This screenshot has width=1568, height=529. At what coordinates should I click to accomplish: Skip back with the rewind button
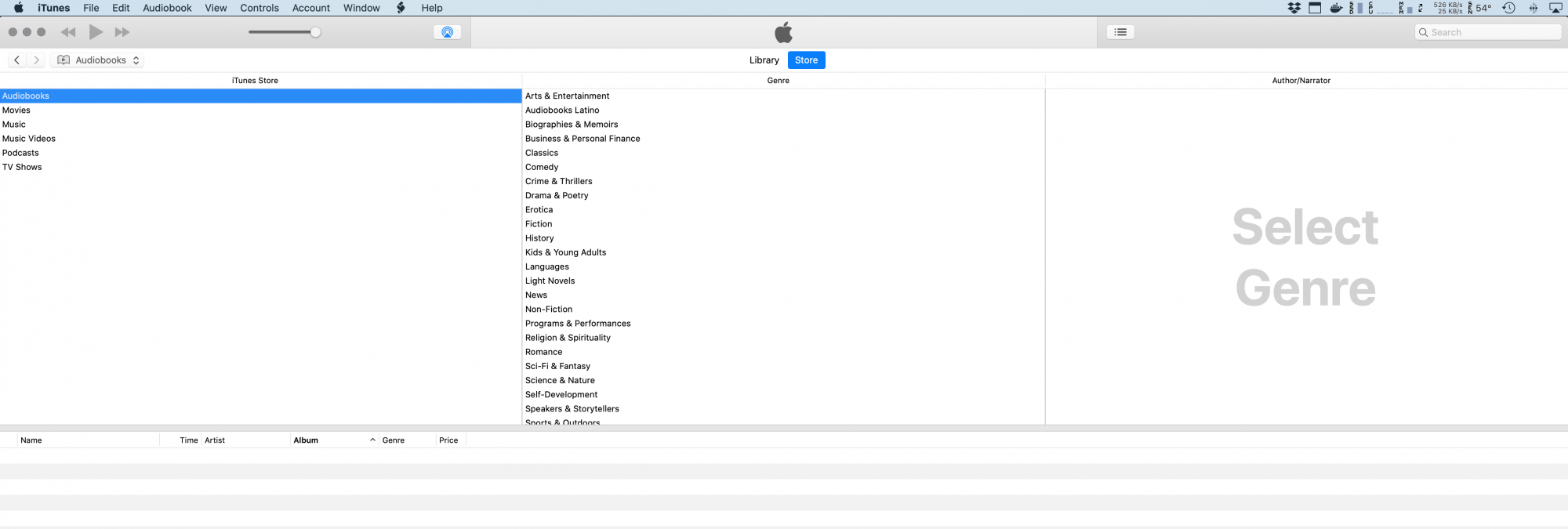pyautogui.click(x=68, y=32)
